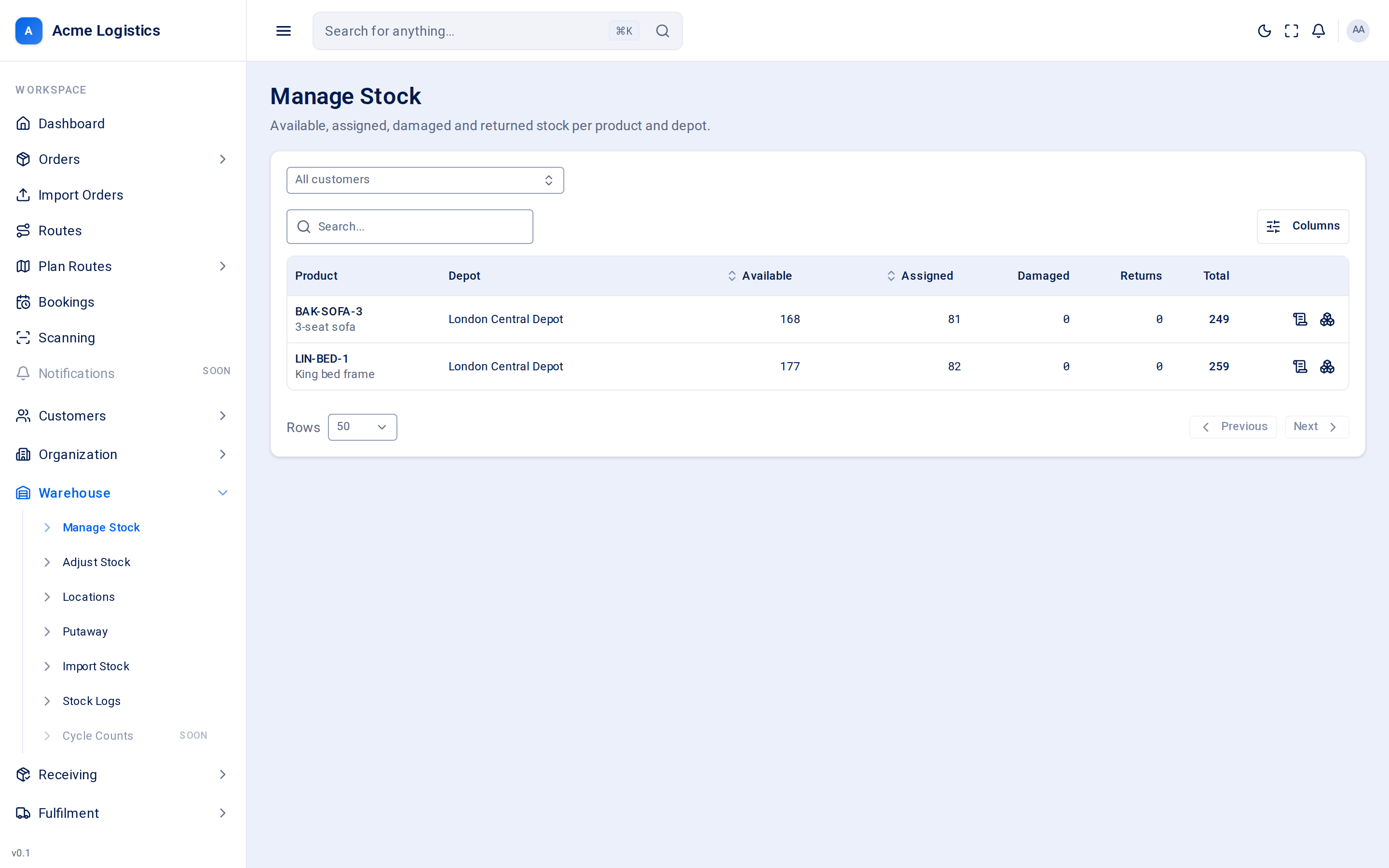Enter fullscreen mode icon
1389x868 pixels.
point(1292,31)
